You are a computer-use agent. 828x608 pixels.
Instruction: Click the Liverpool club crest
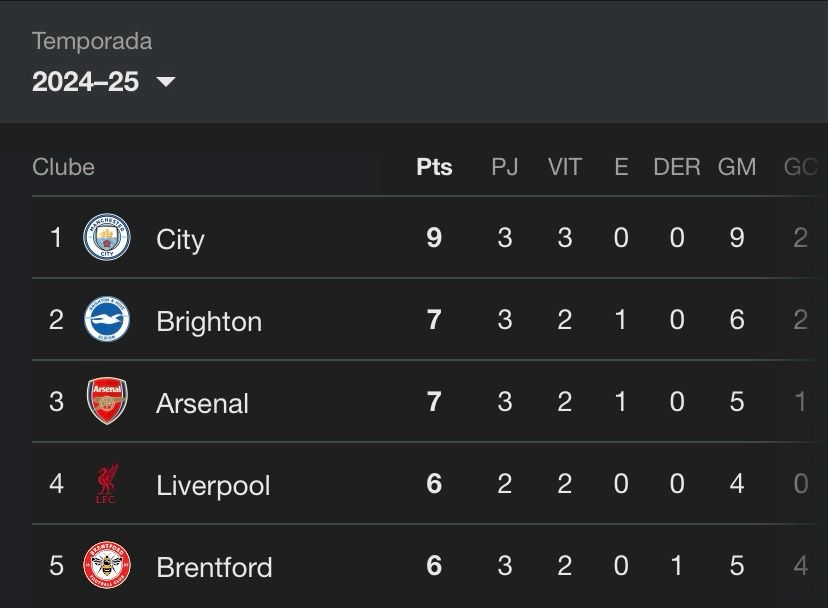pos(107,485)
